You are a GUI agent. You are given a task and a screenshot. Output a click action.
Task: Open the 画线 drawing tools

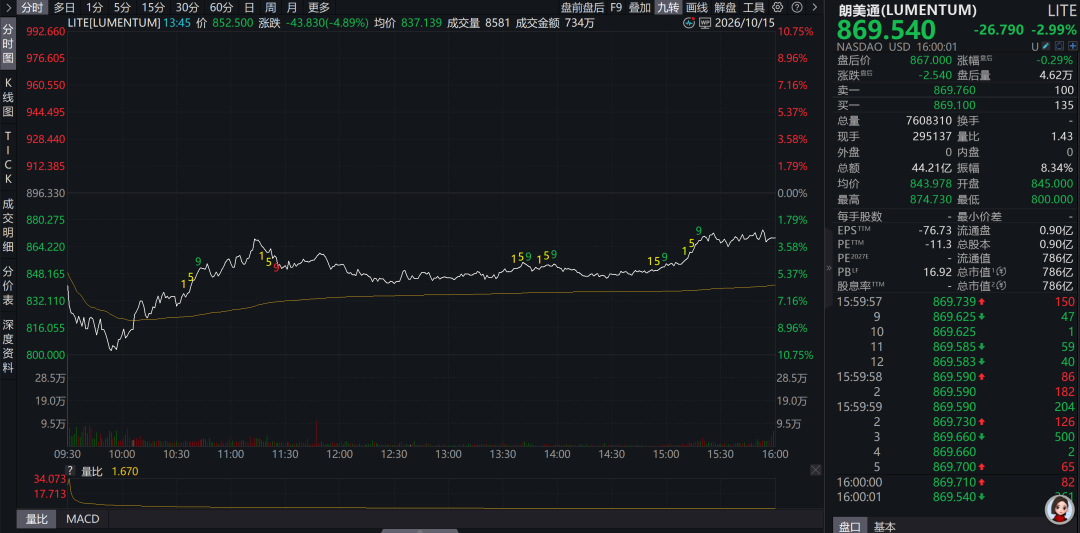point(697,8)
